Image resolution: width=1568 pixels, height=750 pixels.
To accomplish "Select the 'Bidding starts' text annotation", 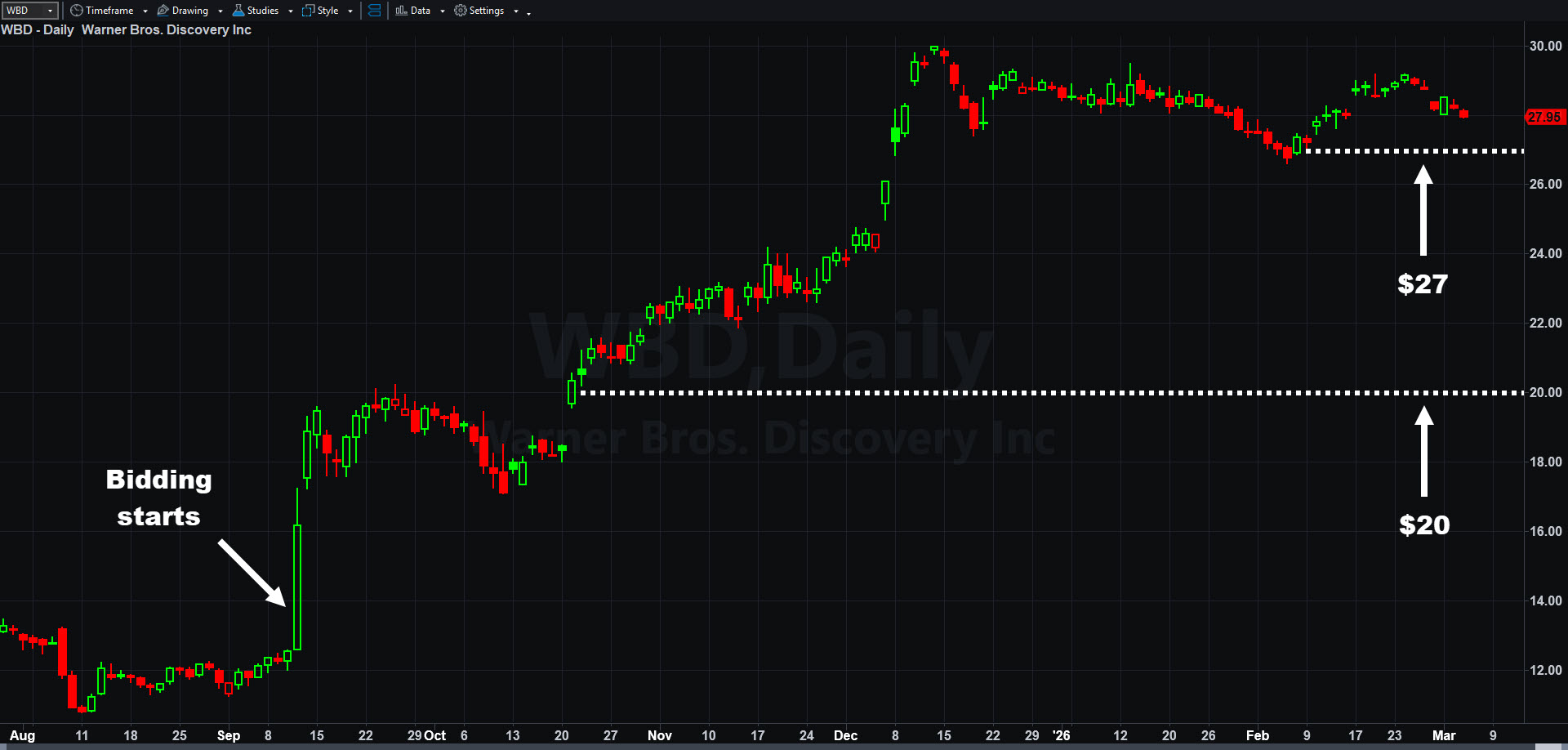I will click(x=158, y=498).
